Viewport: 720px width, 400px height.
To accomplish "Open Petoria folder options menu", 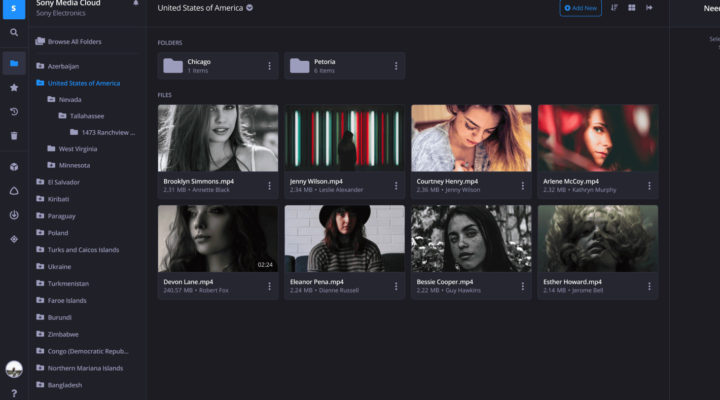I will [396, 66].
